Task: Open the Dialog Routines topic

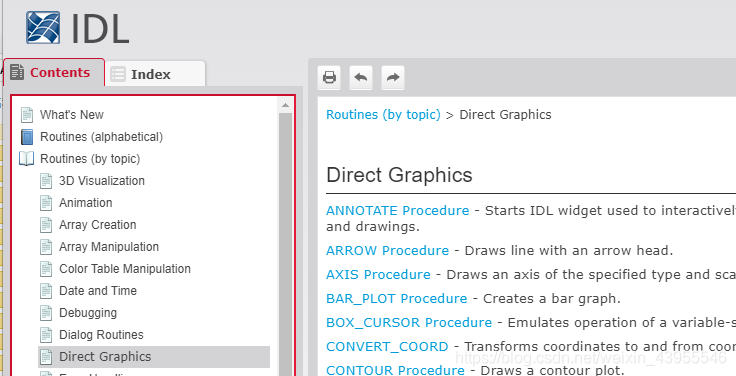Action: 101,335
